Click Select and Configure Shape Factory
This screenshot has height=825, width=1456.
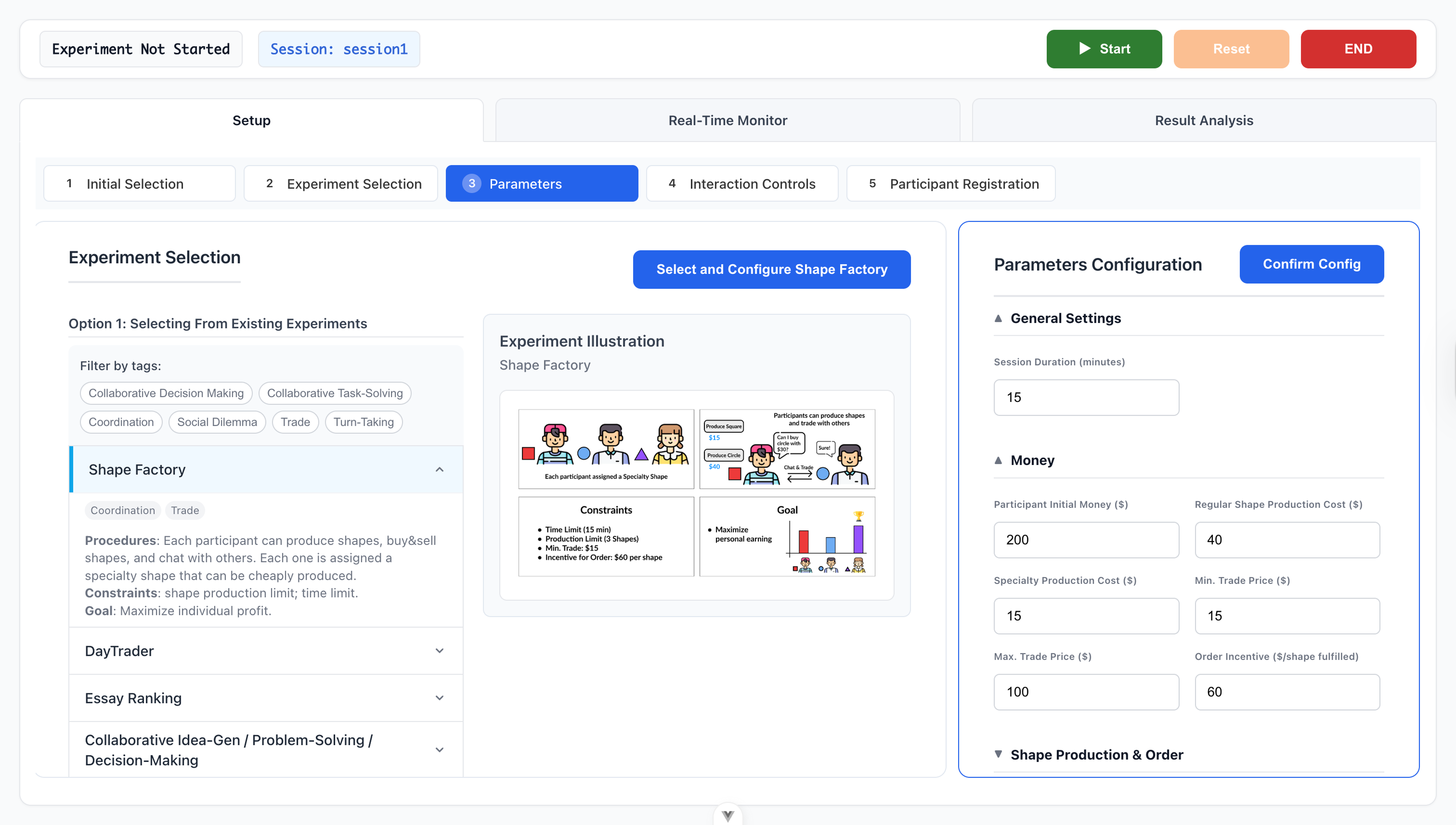pos(771,269)
